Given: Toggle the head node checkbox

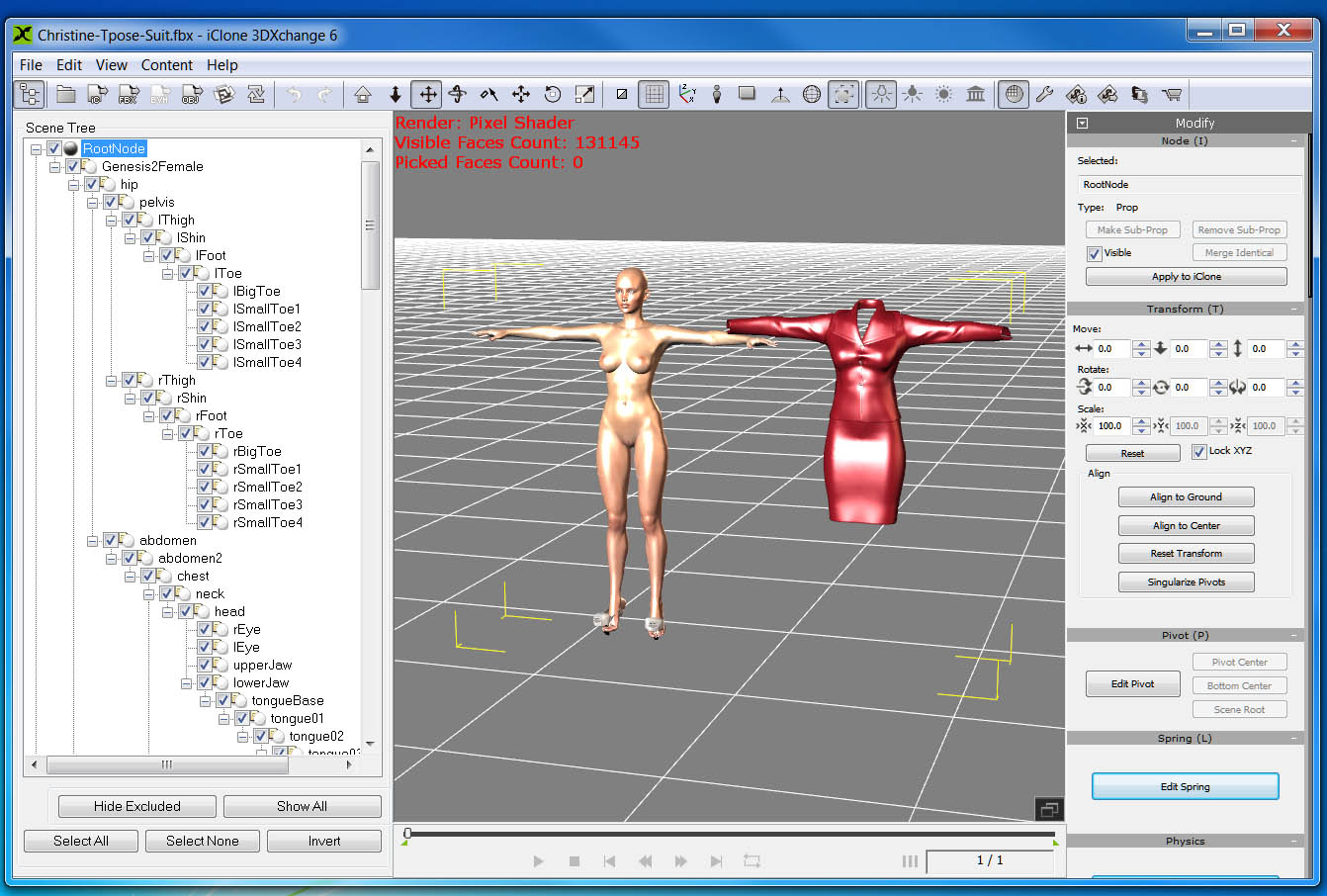Looking at the screenshot, I should (186, 611).
